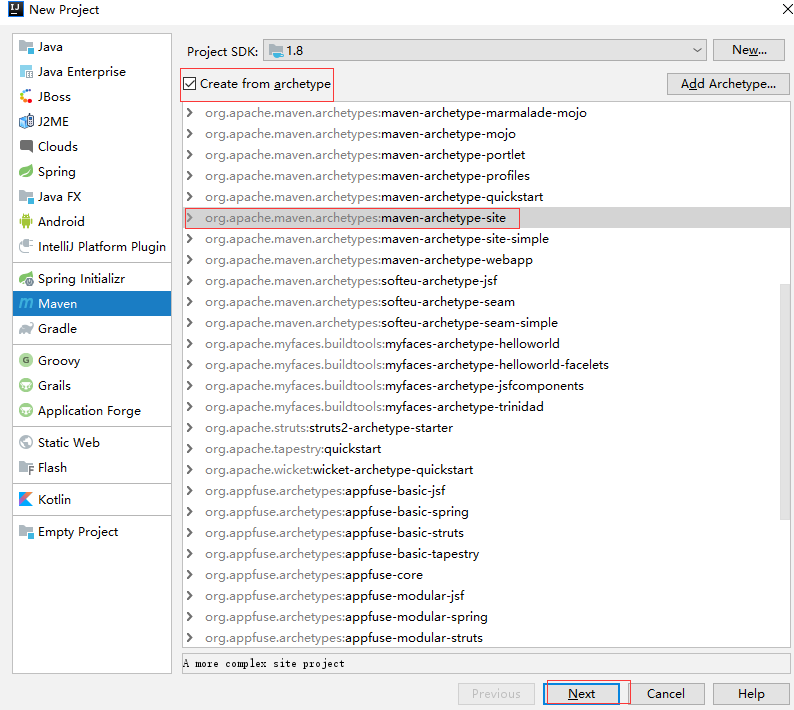
Task: Click the Static Web globe icon
Action: pos(26,442)
